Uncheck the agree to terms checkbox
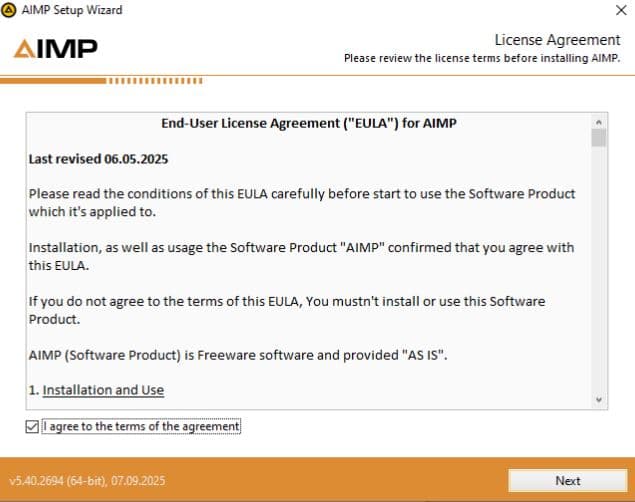 tap(35, 427)
